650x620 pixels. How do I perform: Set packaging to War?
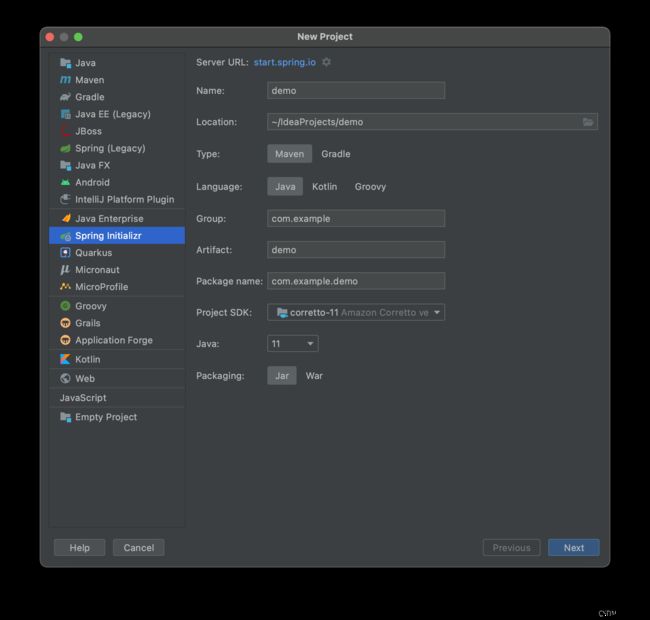314,375
